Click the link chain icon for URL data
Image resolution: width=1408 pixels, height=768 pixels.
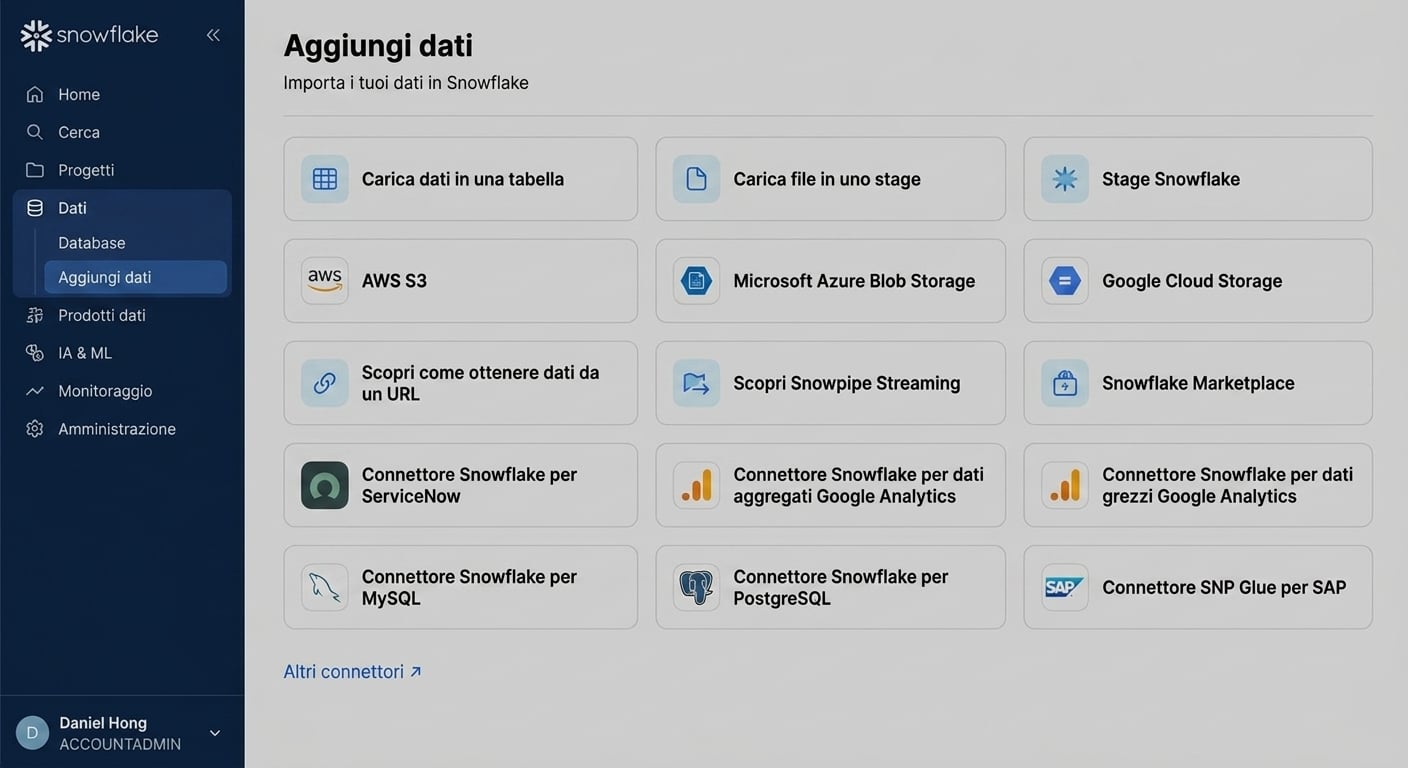click(325, 383)
